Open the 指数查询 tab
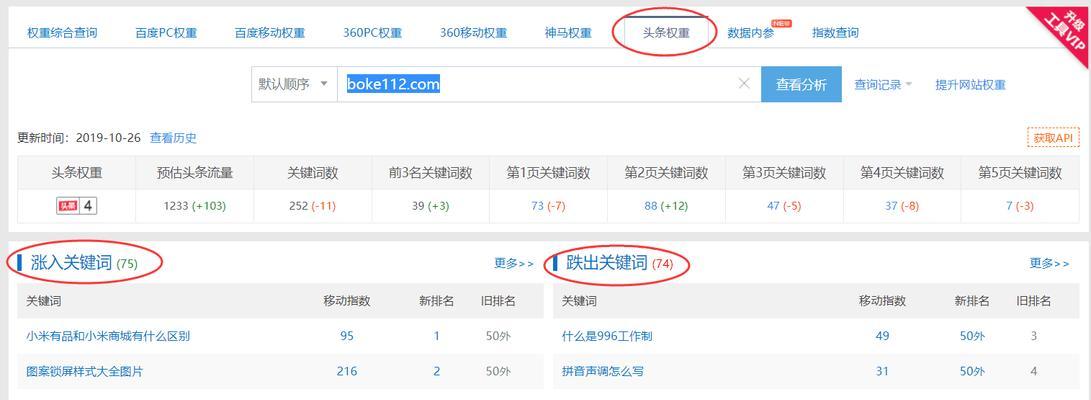Screen dimensions: 1091x400 pos(835,33)
